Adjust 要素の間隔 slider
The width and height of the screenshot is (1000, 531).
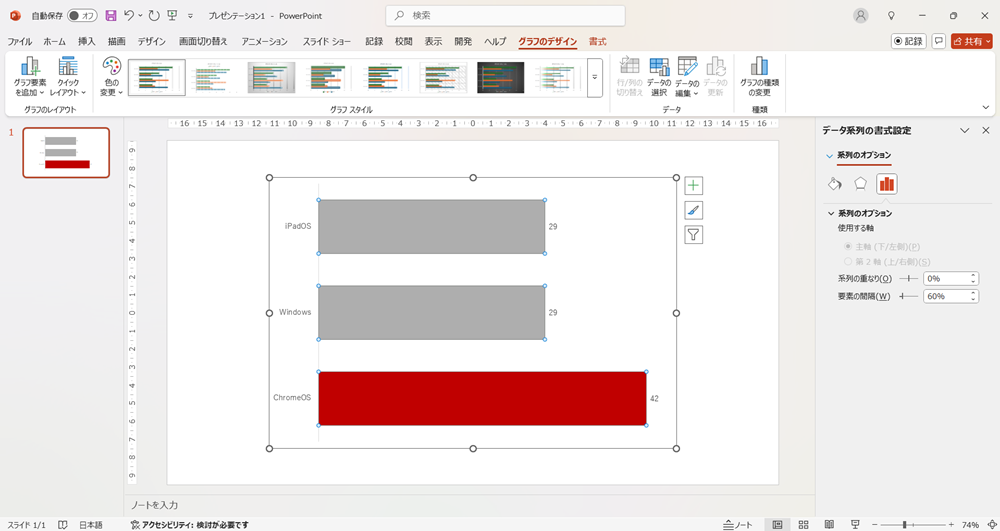908,296
